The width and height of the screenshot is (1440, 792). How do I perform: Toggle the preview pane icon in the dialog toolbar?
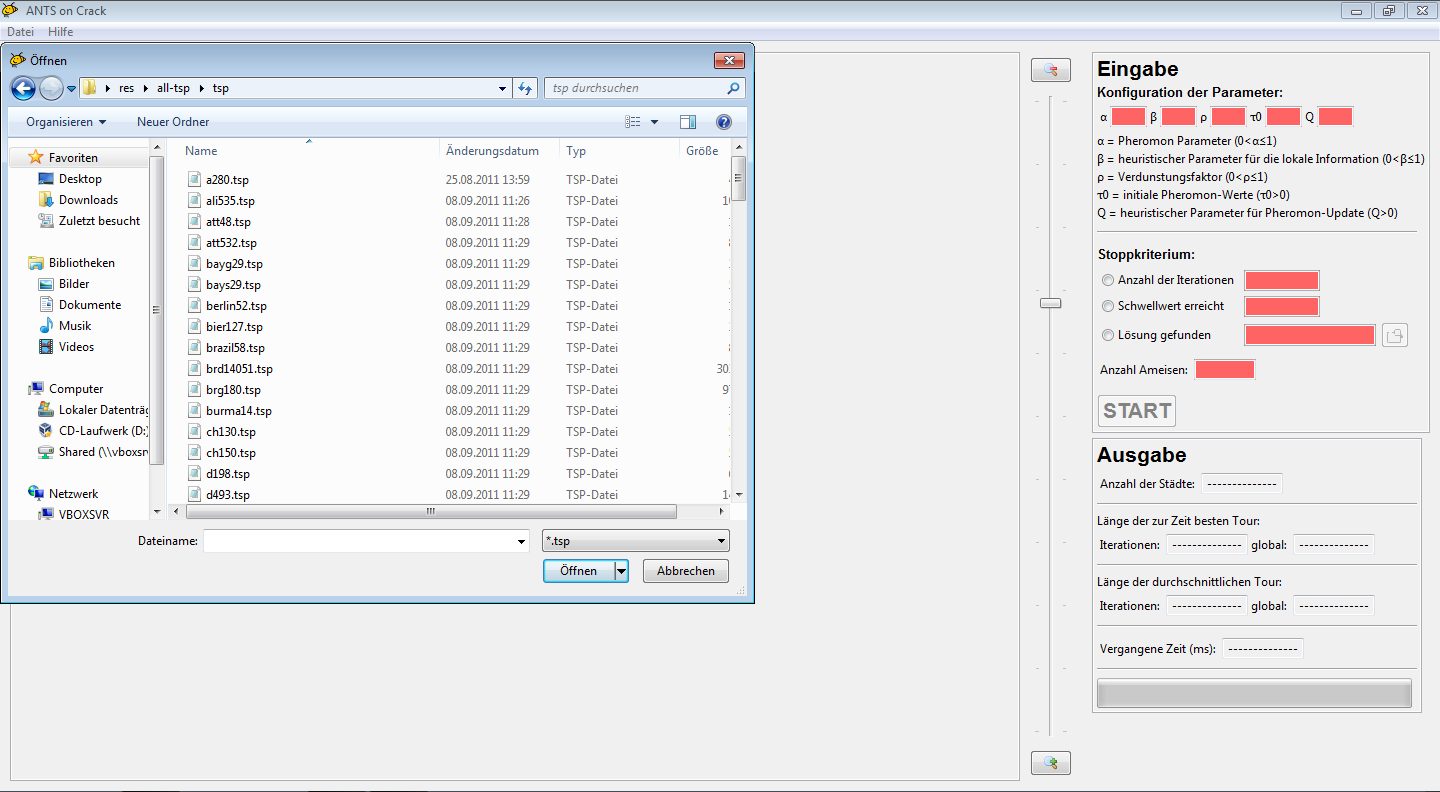point(688,122)
